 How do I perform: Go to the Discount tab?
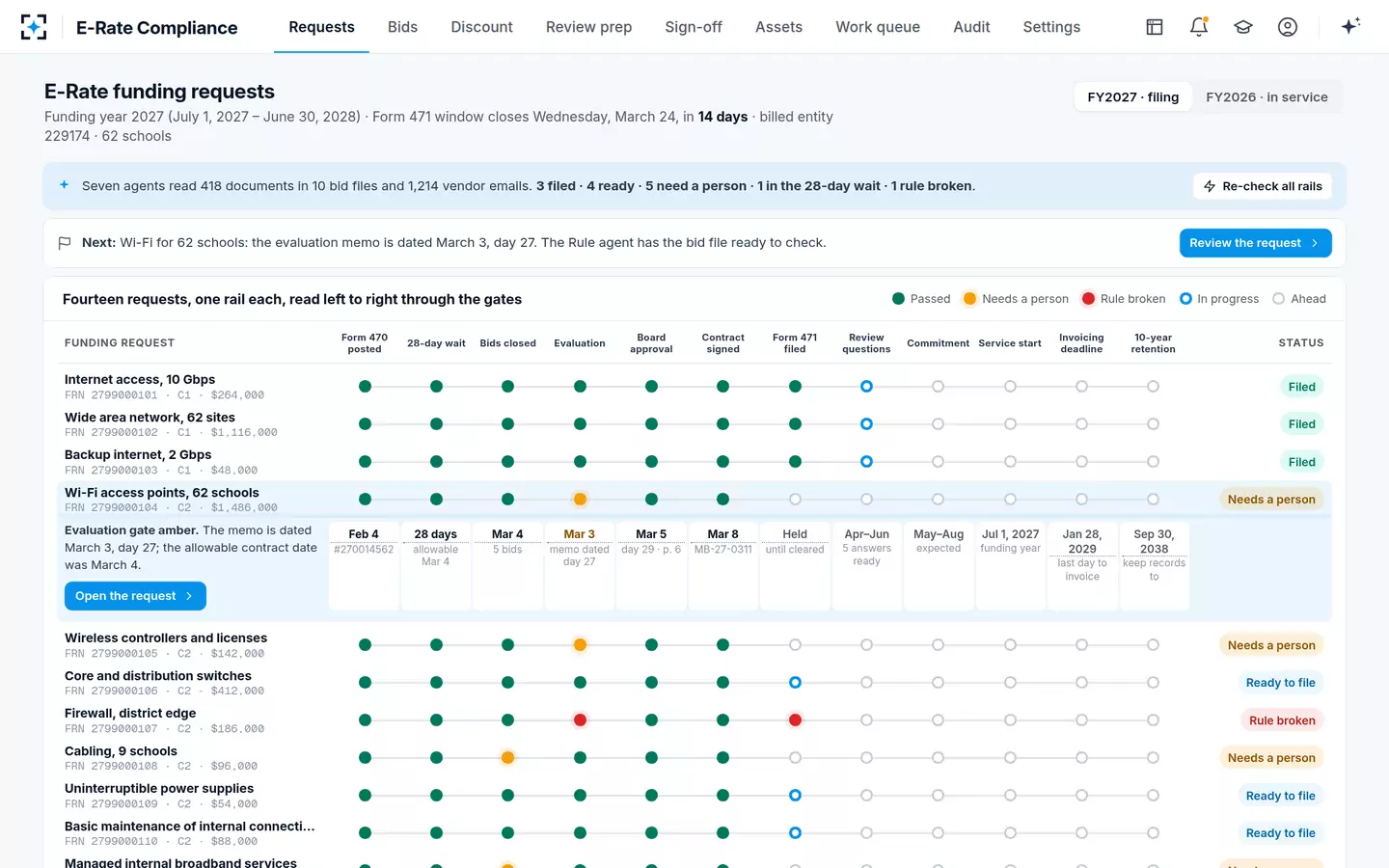tap(481, 27)
